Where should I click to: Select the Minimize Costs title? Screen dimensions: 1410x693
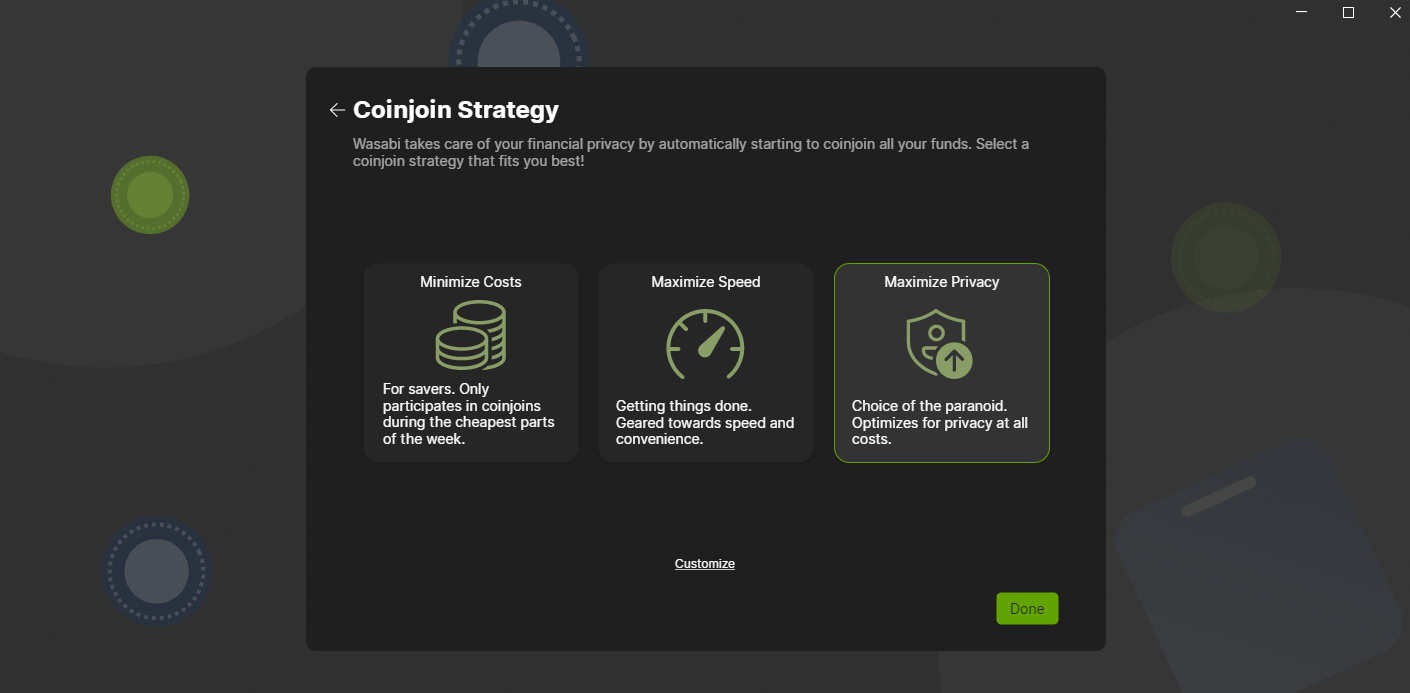tap(471, 282)
